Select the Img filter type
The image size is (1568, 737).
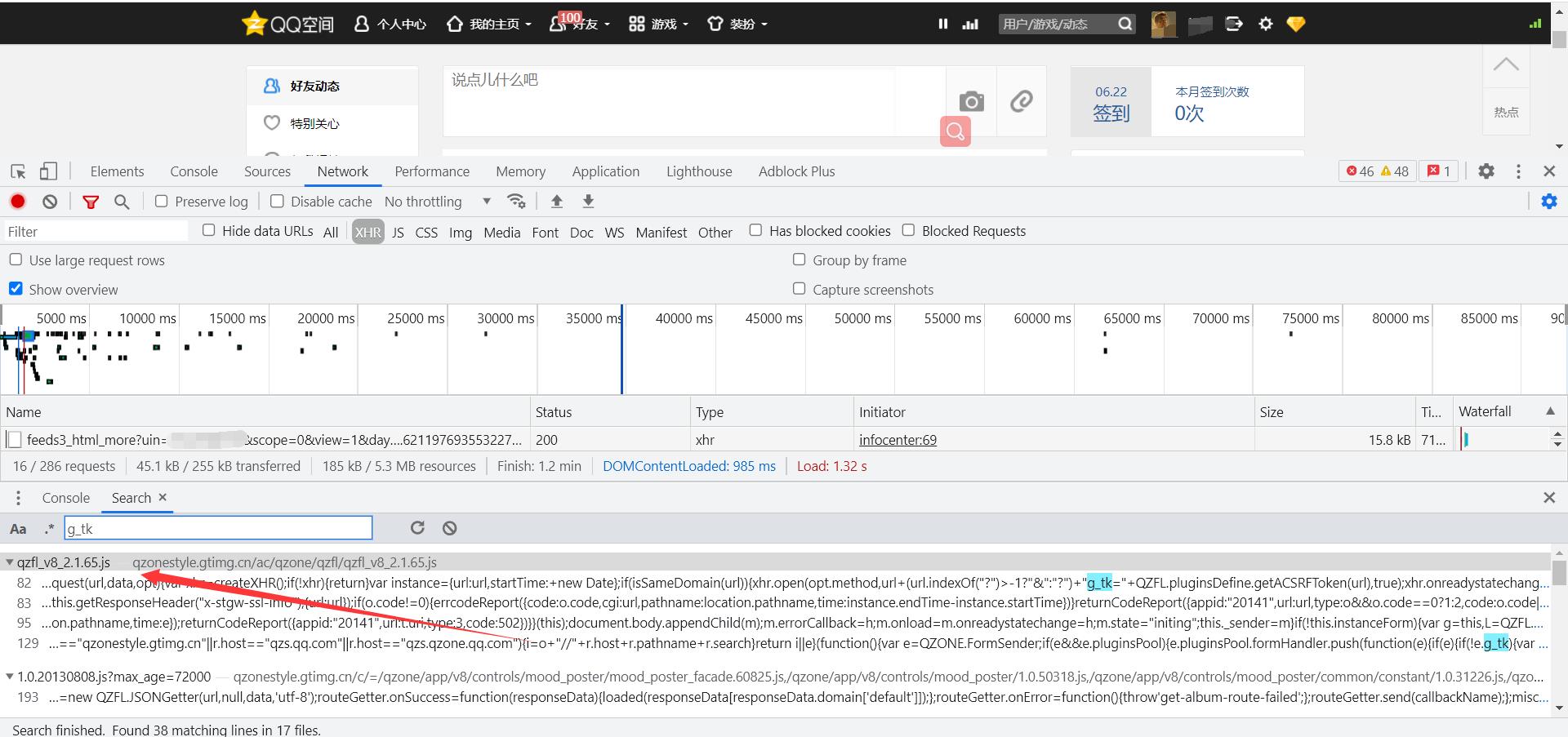(x=461, y=232)
